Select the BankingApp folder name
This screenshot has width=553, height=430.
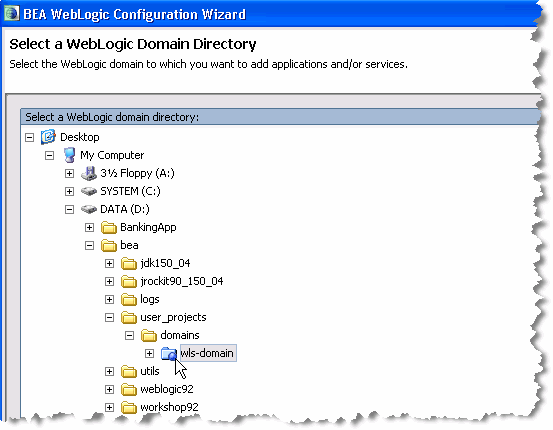148,228
